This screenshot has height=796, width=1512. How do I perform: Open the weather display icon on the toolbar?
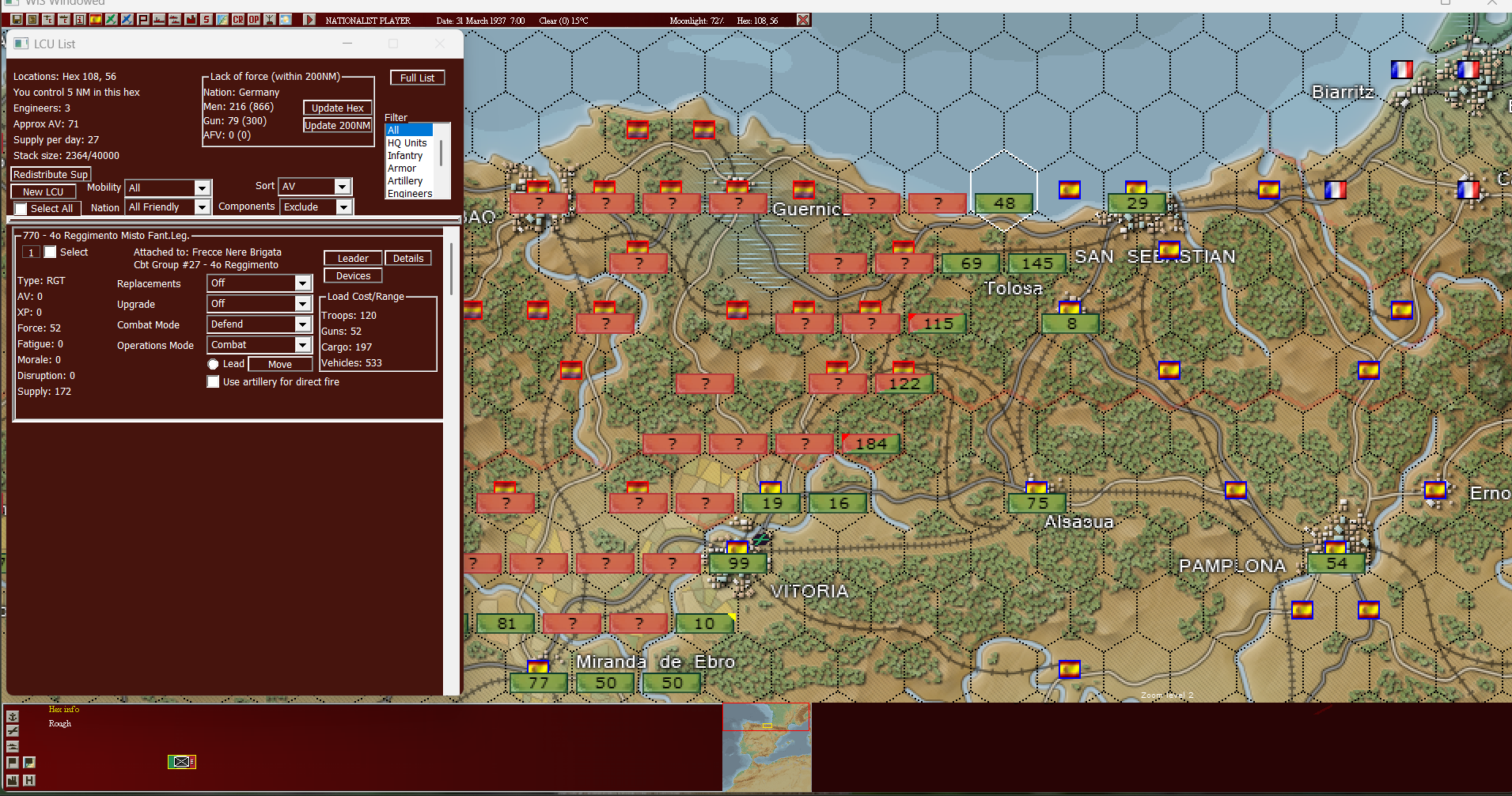coord(285,19)
